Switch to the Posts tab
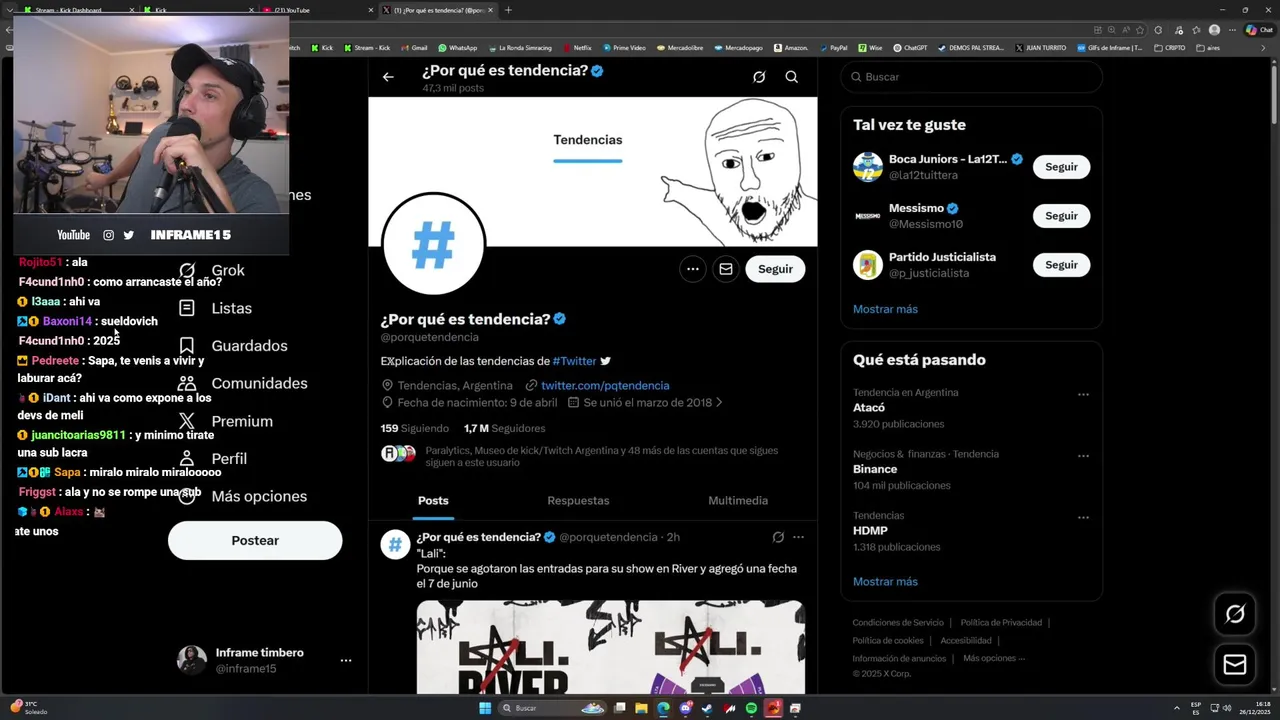The height and width of the screenshot is (720, 1280). (x=433, y=501)
